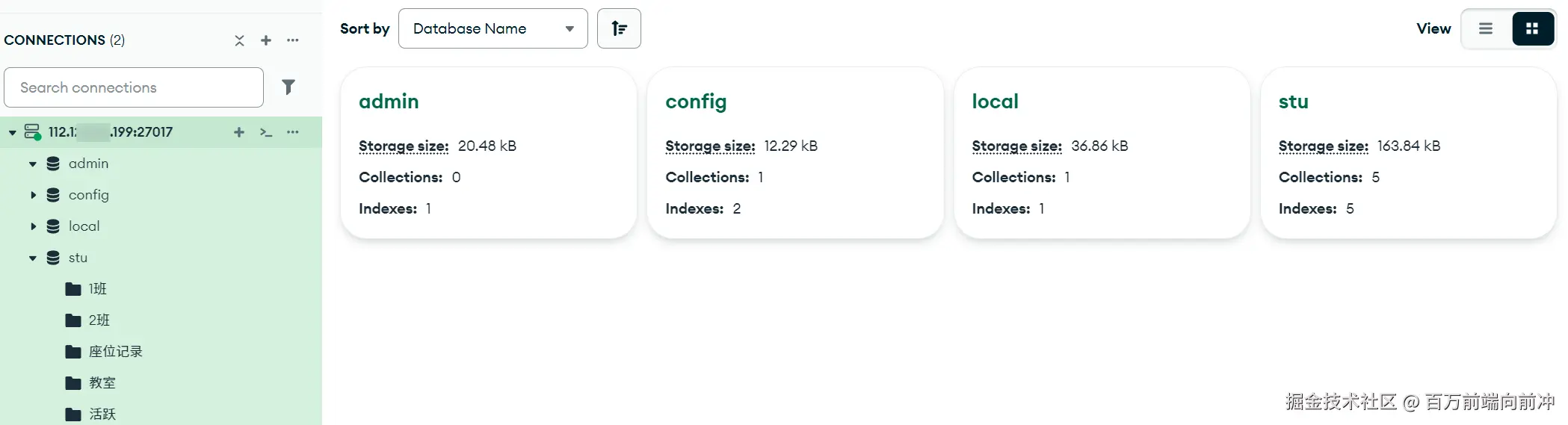Open the 1班 collection
The height and width of the screenshot is (425, 1568).
tap(97, 289)
